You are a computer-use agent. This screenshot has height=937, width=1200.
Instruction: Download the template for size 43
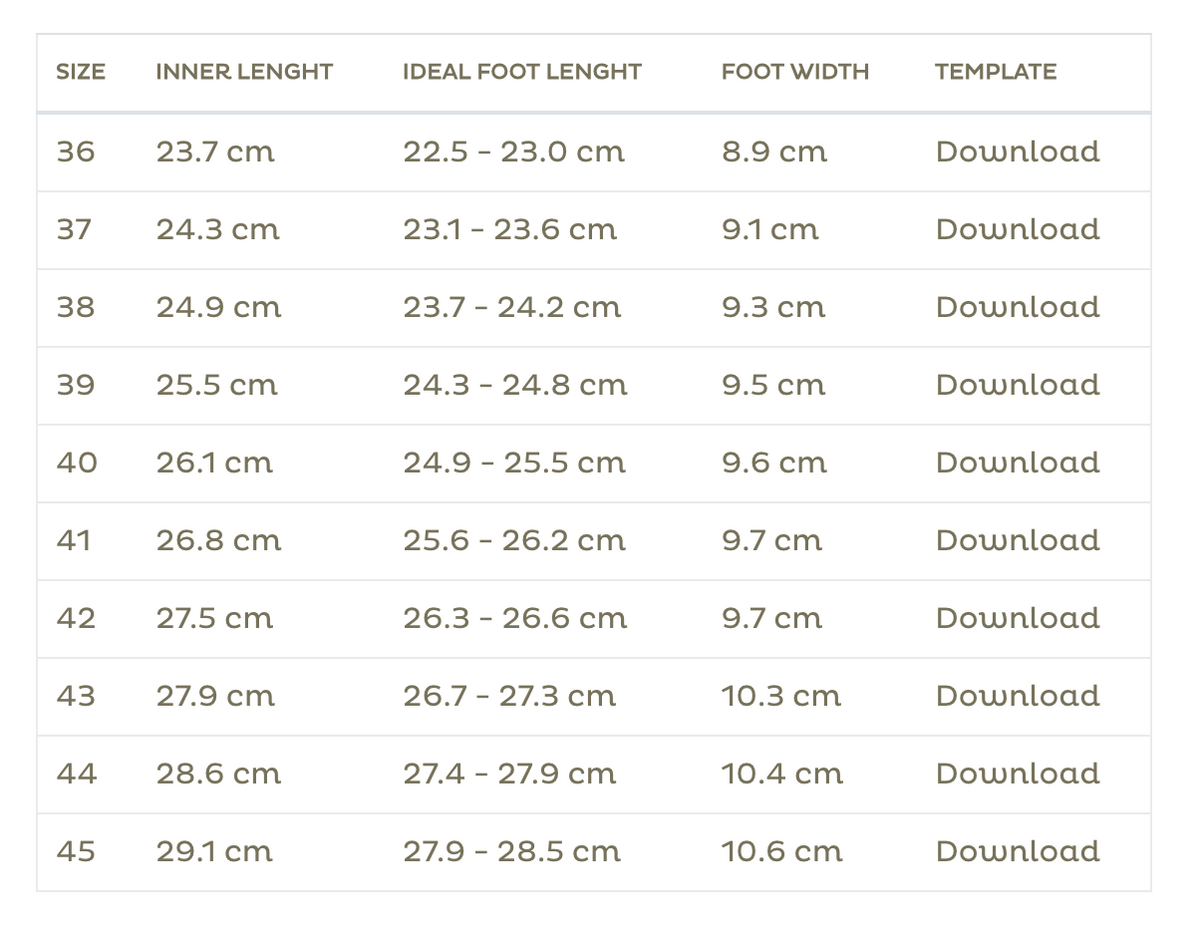pyautogui.click(x=1017, y=696)
